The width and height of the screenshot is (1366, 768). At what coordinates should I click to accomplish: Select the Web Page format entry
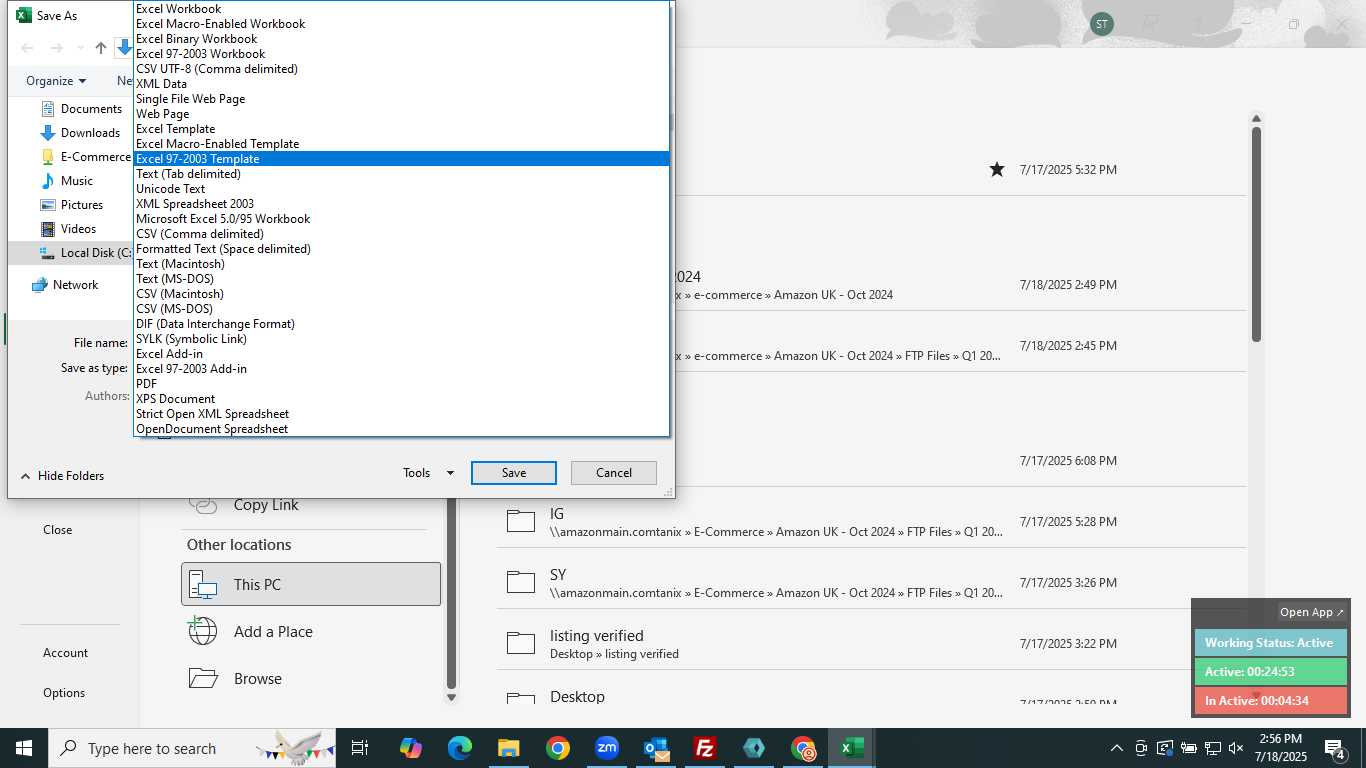point(401,114)
